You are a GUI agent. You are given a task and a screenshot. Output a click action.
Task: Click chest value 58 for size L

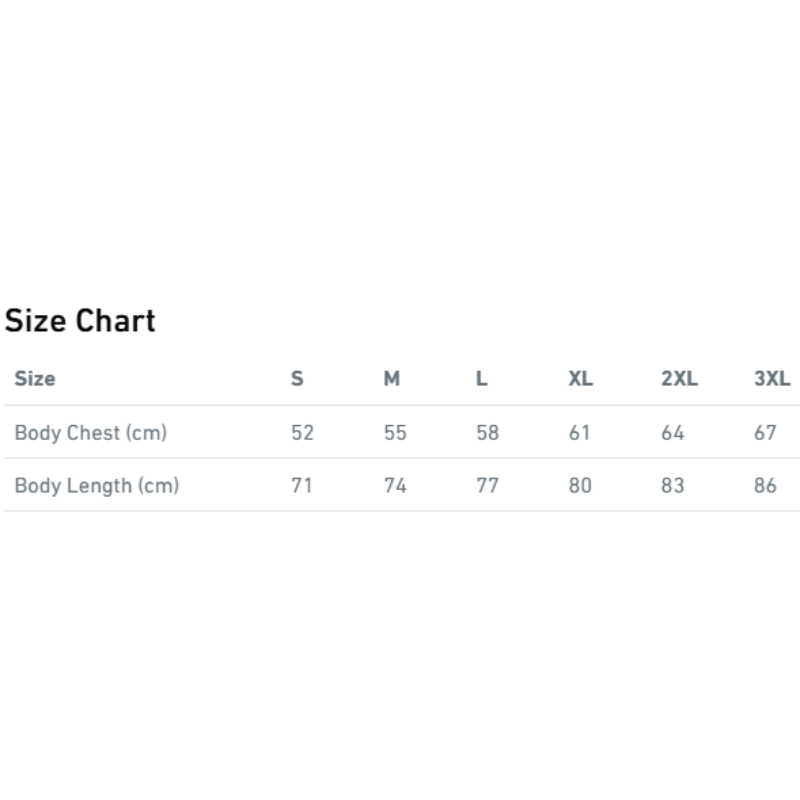point(487,433)
